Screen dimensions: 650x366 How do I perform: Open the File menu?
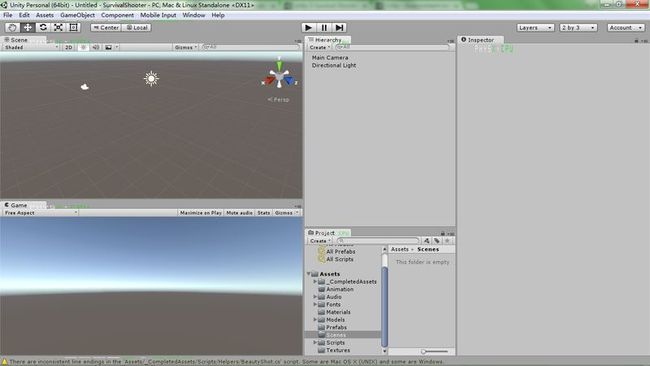(x=8, y=15)
